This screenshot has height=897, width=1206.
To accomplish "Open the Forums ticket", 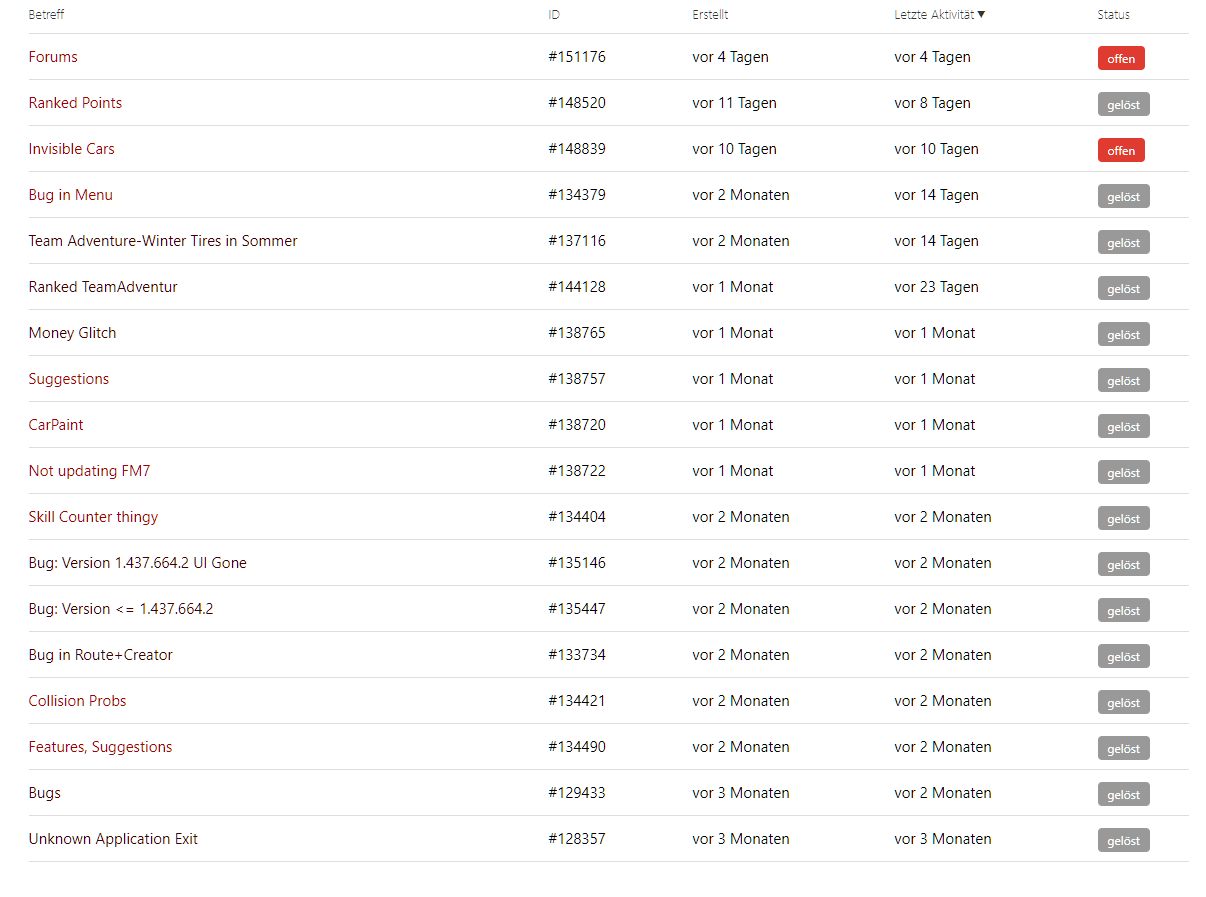I will point(53,57).
